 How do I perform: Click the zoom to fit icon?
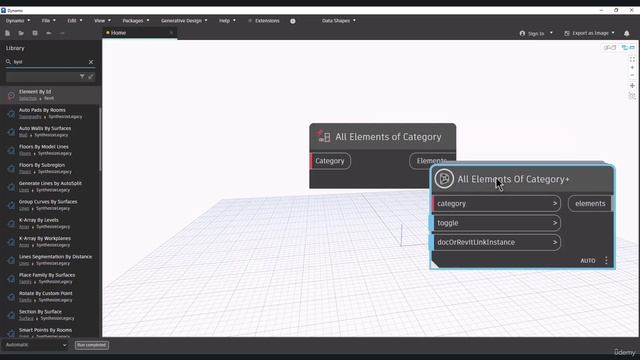tap(632, 59)
